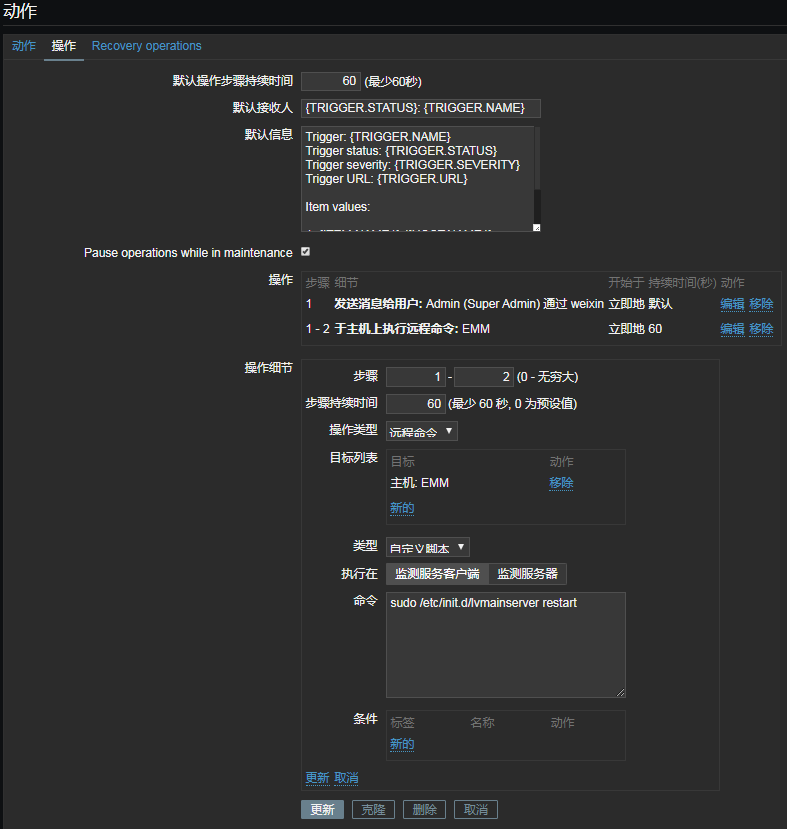
Task: Edit the weixin send message operation
Action: tap(732, 304)
